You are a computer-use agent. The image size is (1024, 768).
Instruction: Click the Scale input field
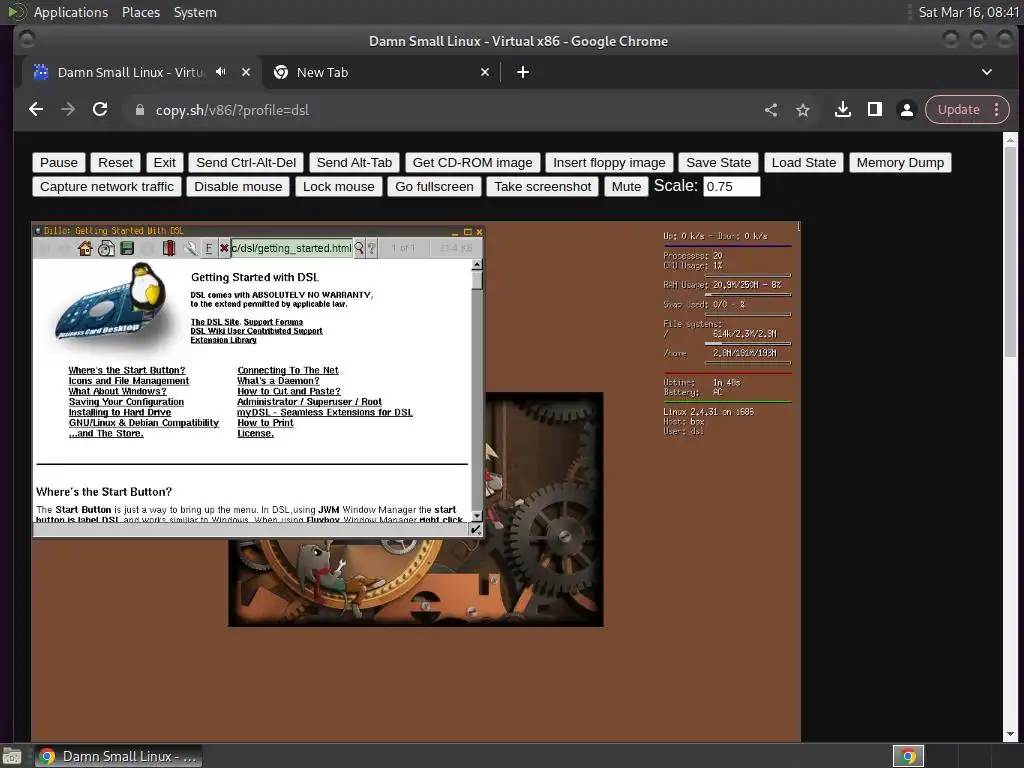[x=731, y=187]
